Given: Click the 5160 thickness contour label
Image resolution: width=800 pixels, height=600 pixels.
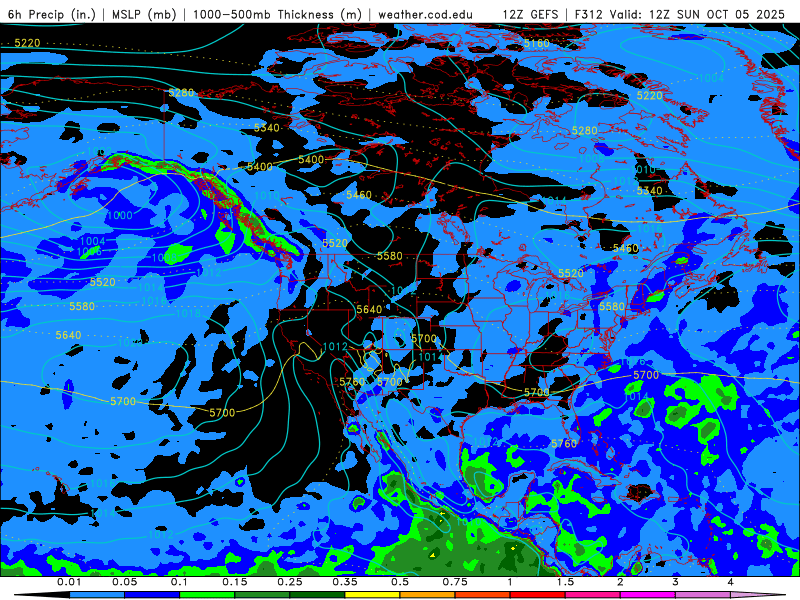Looking at the screenshot, I should pyautogui.click(x=537, y=43).
